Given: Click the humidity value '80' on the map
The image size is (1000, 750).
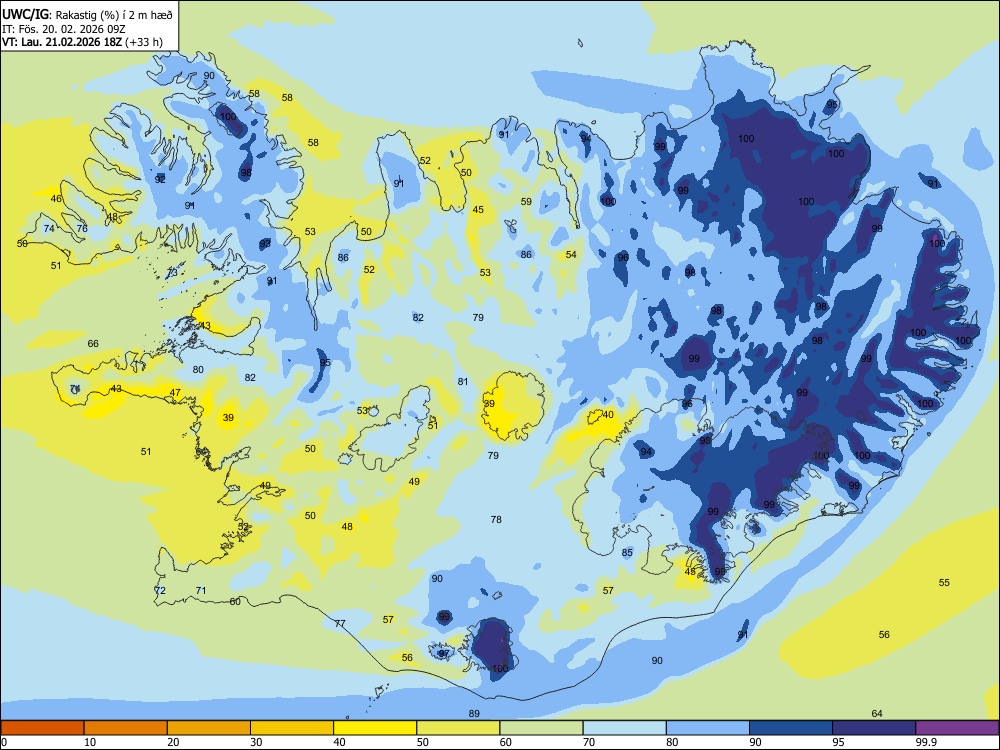Looking at the screenshot, I should point(198,369).
